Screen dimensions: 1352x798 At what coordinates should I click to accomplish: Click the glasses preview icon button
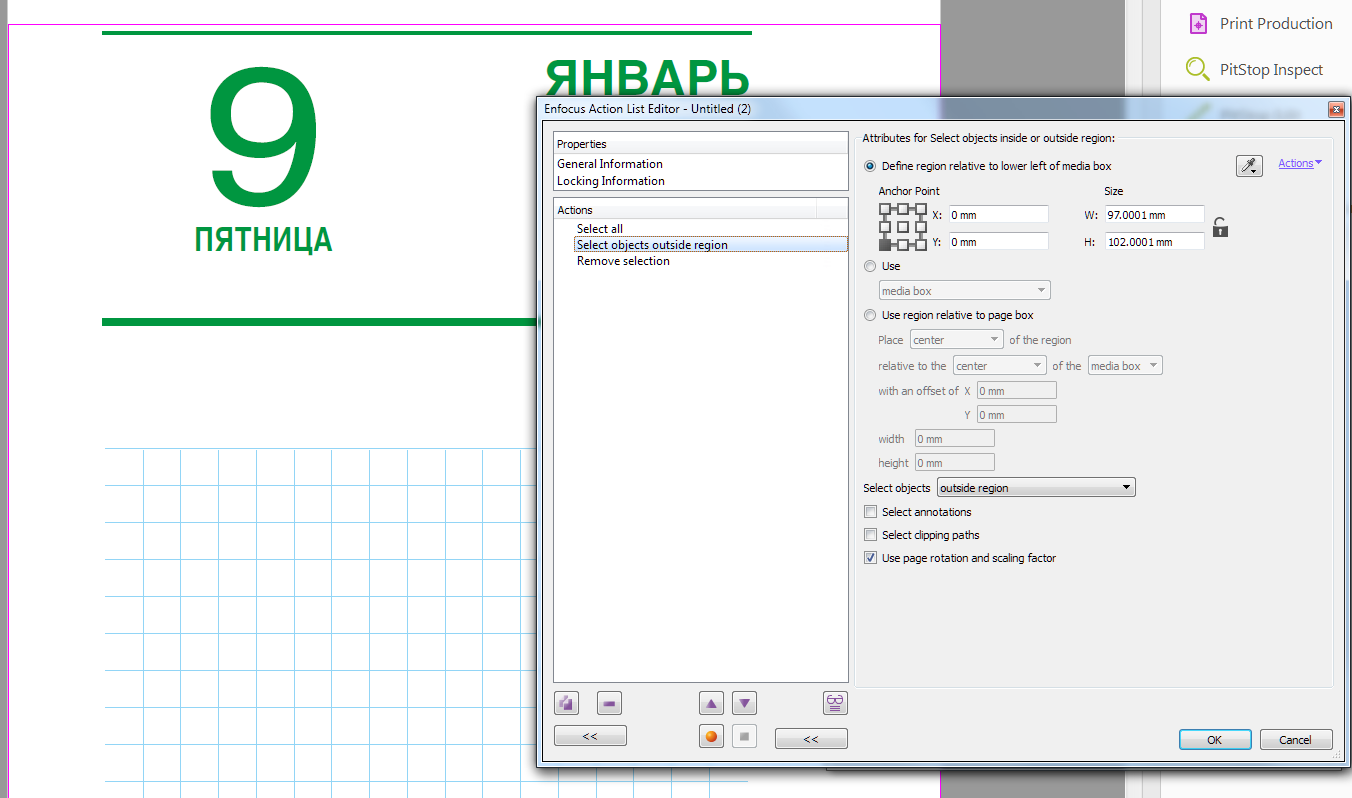click(835, 703)
